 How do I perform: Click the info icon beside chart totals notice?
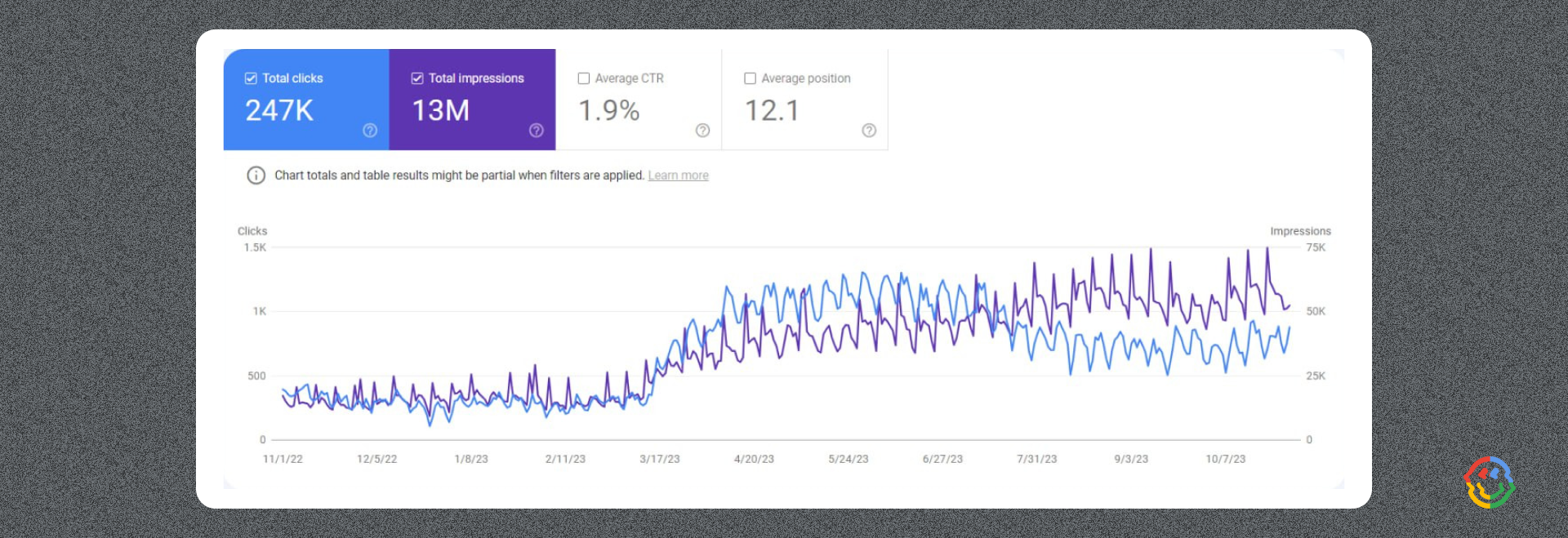pyautogui.click(x=256, y=176)
